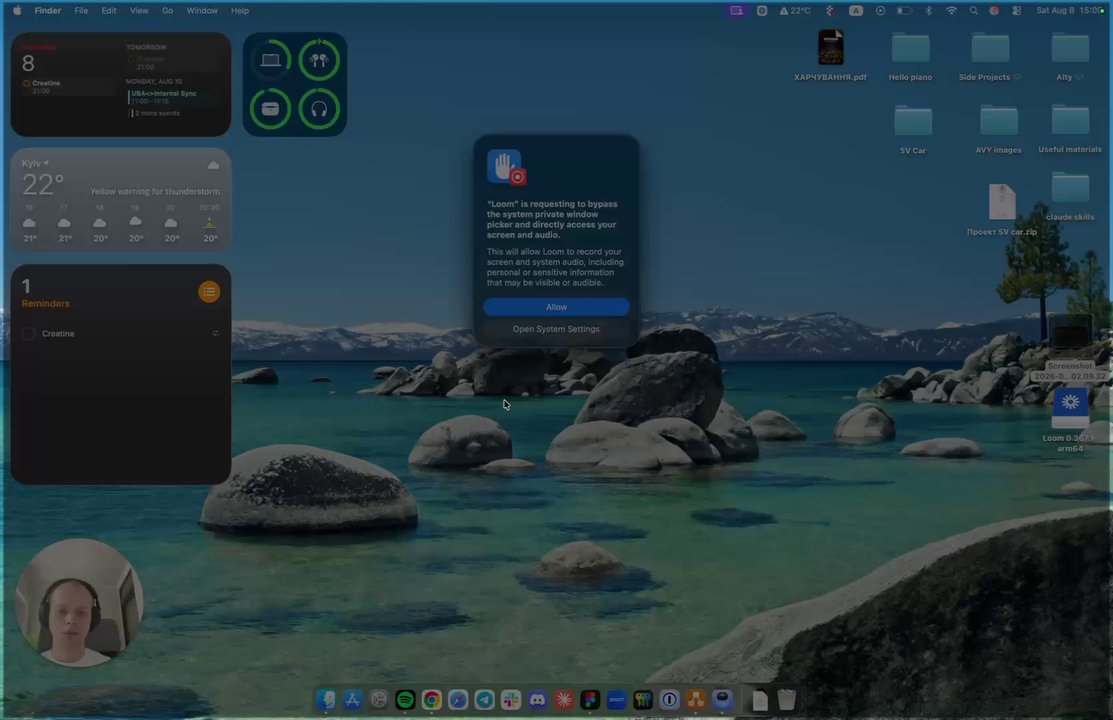Open the View menu
1113x720 pixels.
[139, 11]
